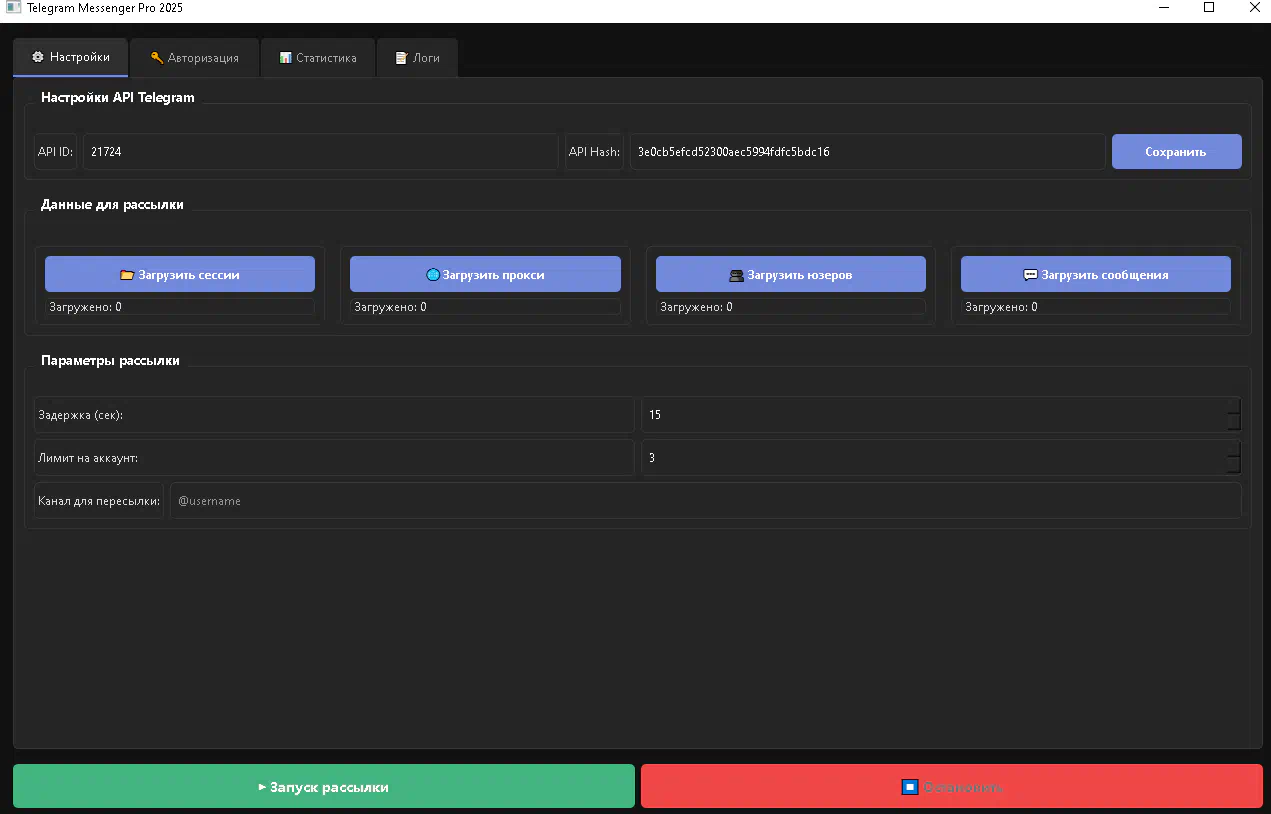Click 'Загружено: 0' under Загрузить прокси
This screenshot has width=1271, height=814.
coord(485,307)
